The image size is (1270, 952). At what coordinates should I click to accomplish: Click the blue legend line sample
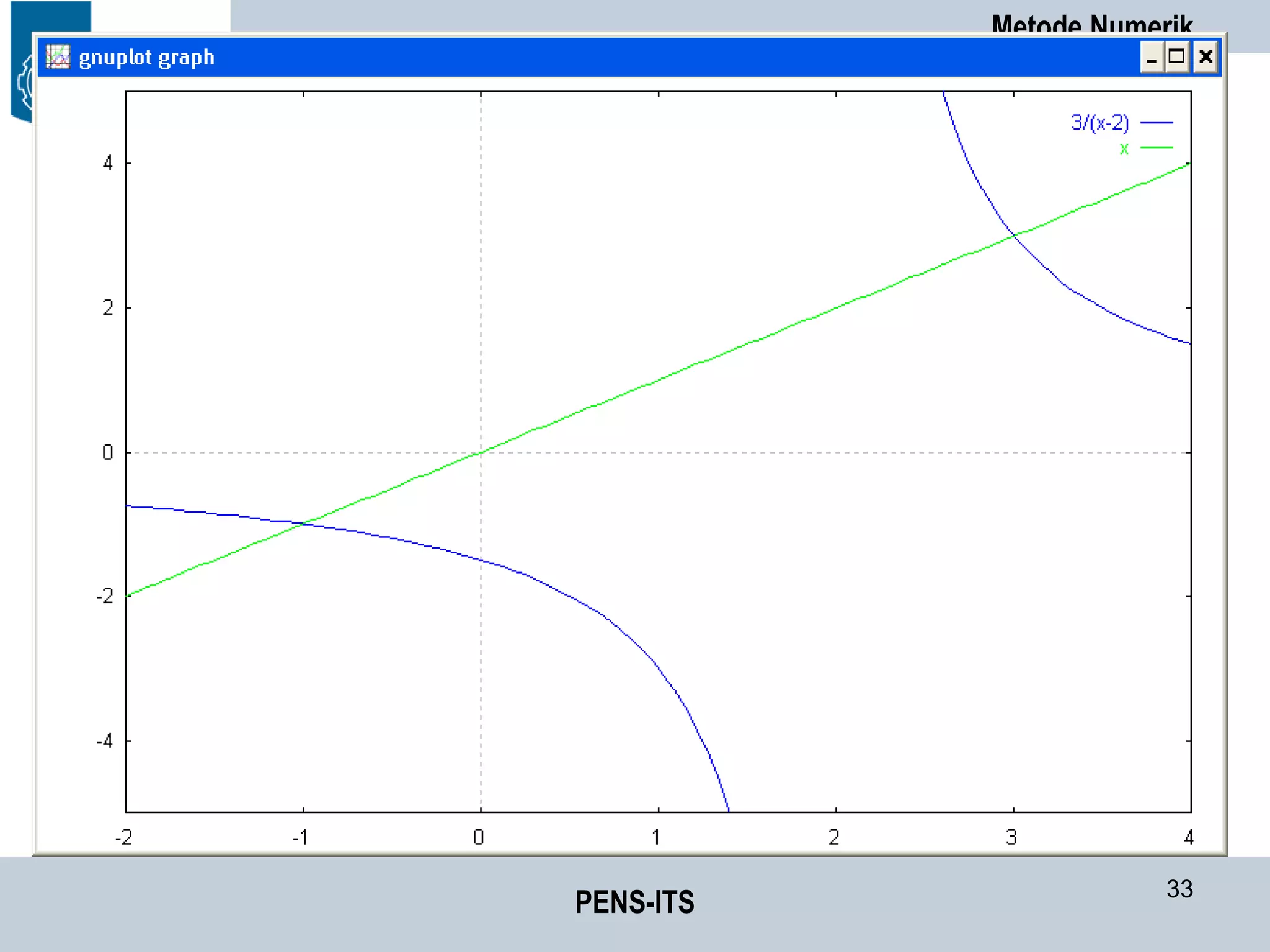pos(1157,123)
